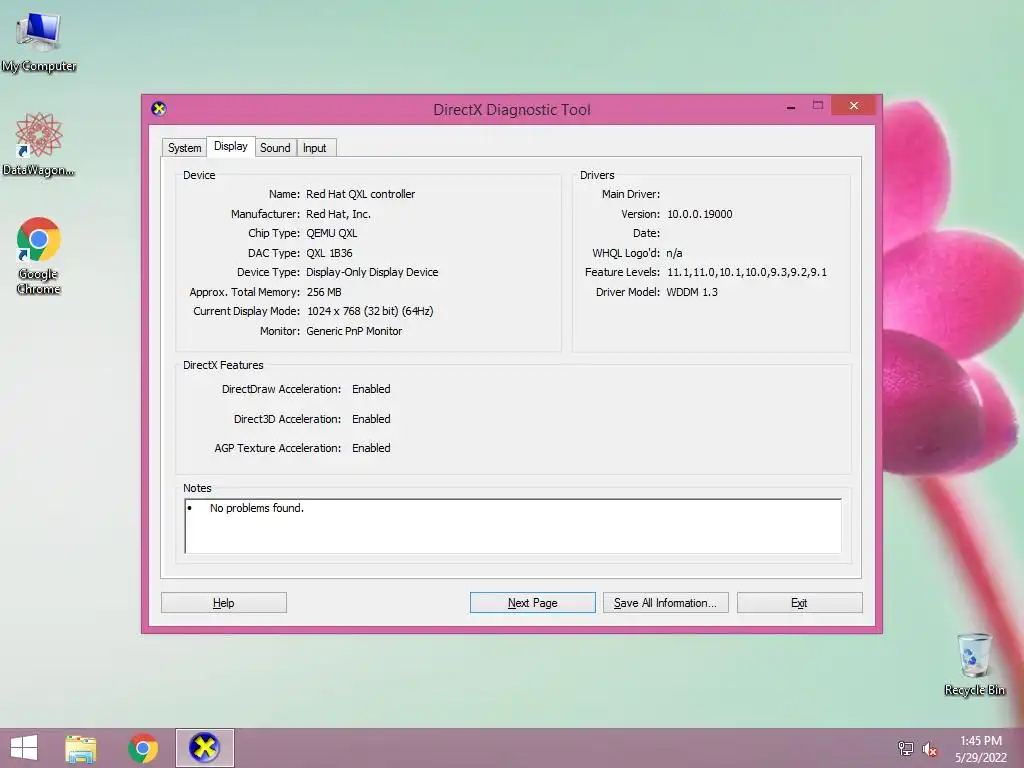
Task: Click the 'DirectX Diagnostic Tool' window title
Action: tap(512, 110)
